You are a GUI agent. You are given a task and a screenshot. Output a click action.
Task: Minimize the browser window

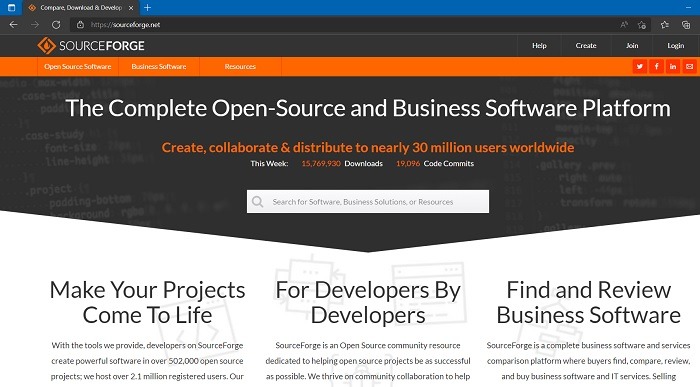tap(688, 8)
